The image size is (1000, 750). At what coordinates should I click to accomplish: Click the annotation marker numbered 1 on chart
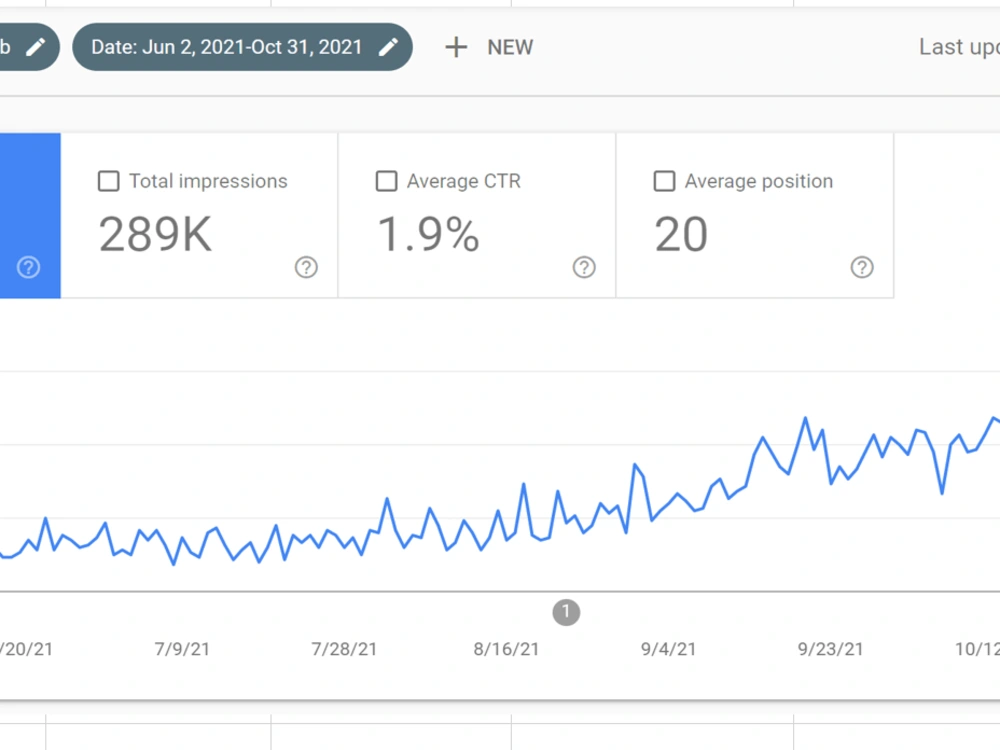[566, 612]
